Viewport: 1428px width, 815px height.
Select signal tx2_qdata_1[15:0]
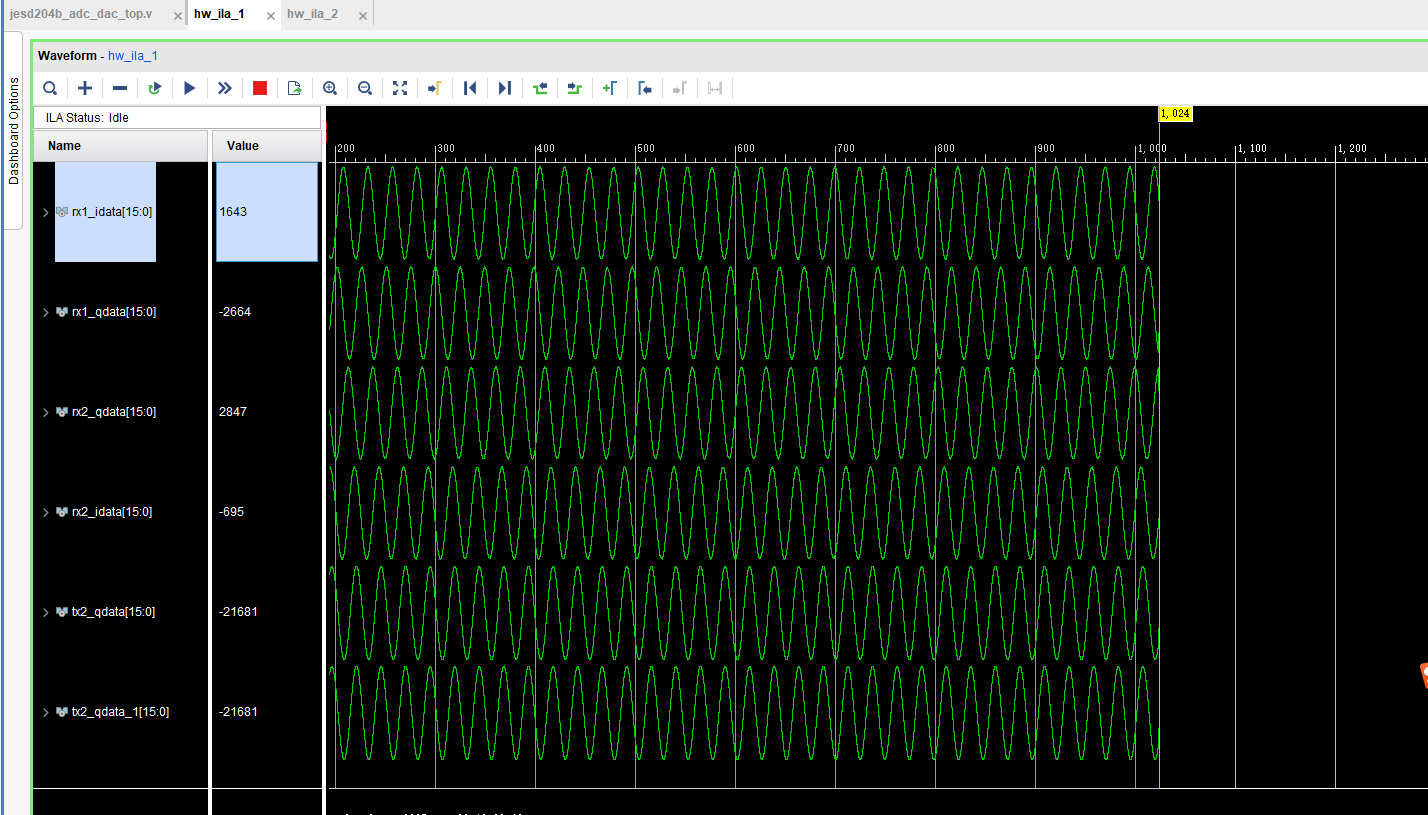(120, 712)
